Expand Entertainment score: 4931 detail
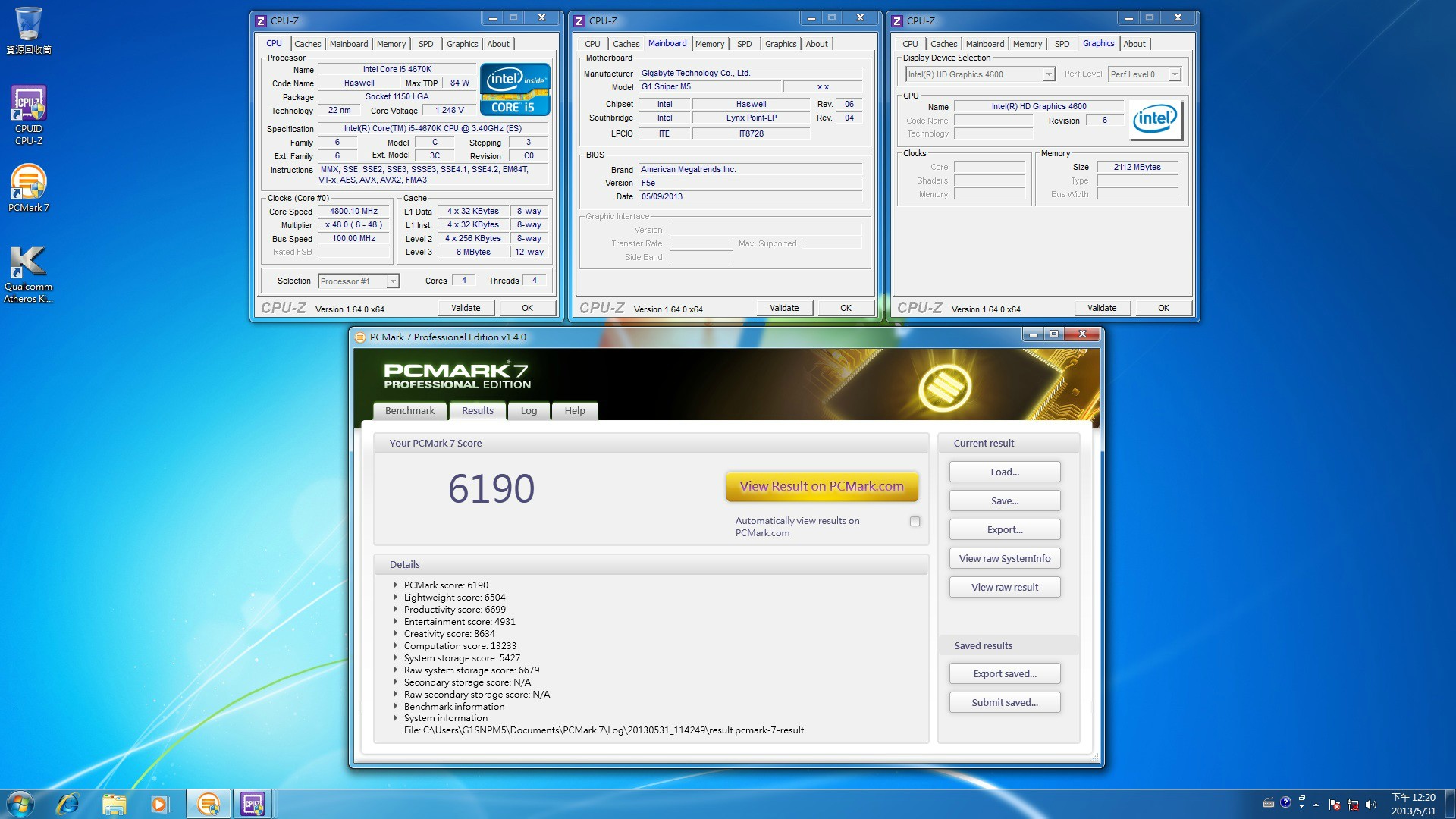Viewport: 1456px width, 819px height. click(395, 621)
